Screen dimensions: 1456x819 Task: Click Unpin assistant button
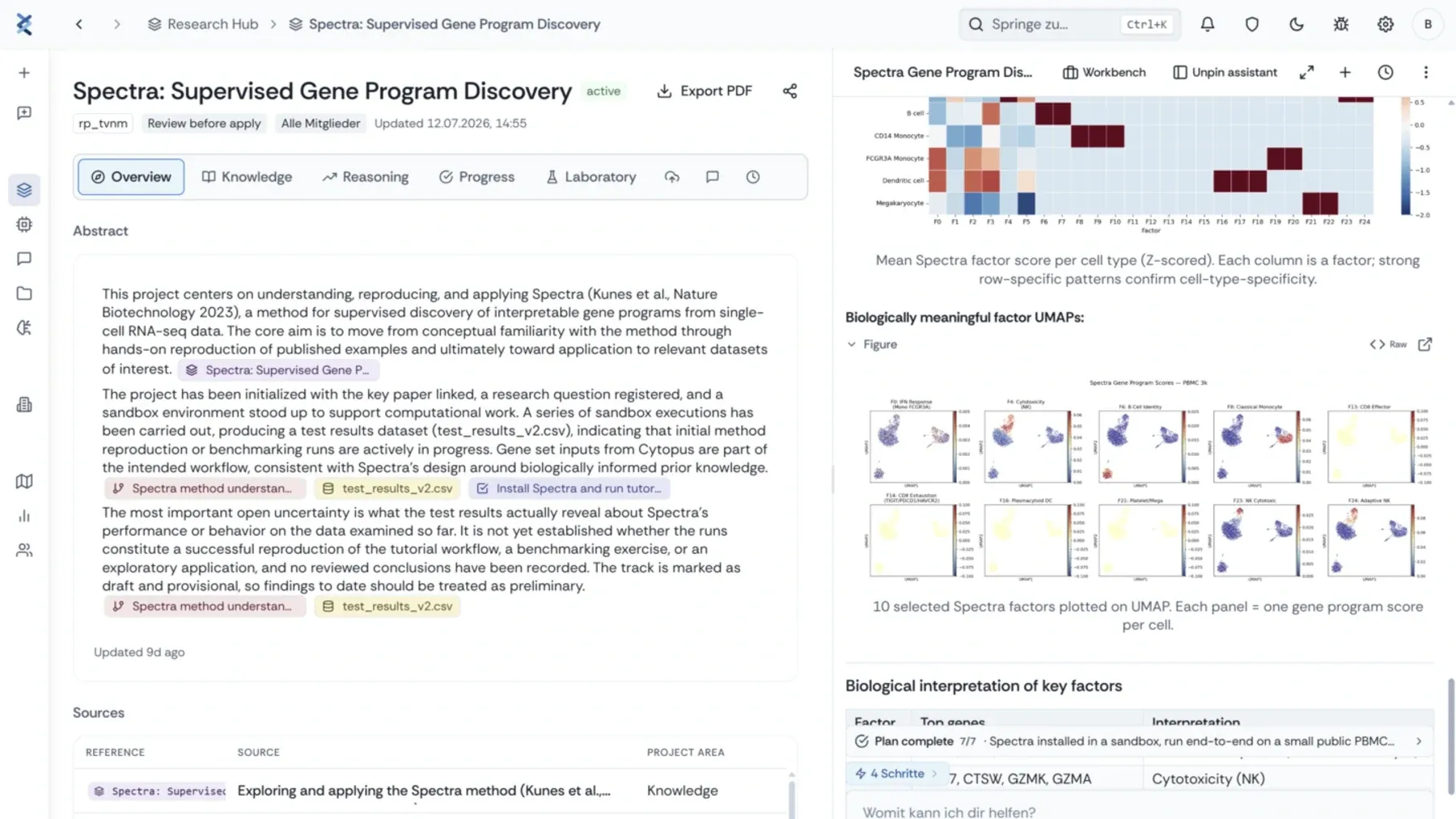pos(1225,72)
